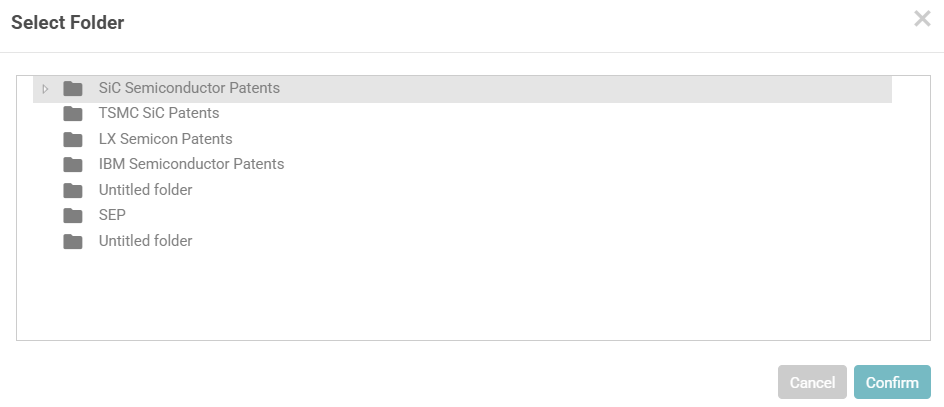Screen dimensions: 944x407
Task: Click the IBM Semiconductor Patents folder icon
Action: [x=73, y=164]
